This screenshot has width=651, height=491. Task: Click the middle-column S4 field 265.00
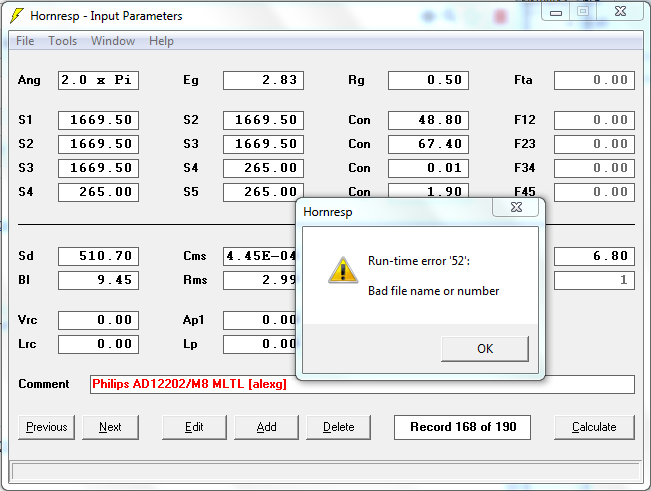click(263, 168)
